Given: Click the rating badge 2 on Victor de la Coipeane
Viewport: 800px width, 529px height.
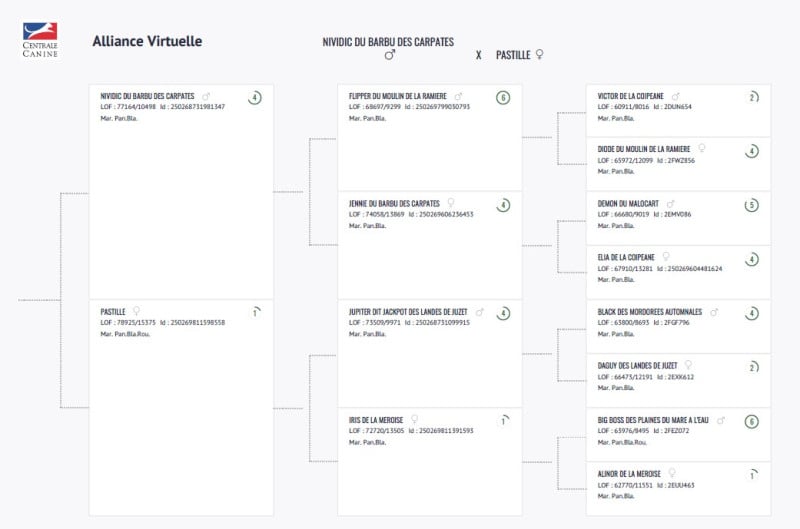Looking at the screenshot, I should tap(752, 97).
